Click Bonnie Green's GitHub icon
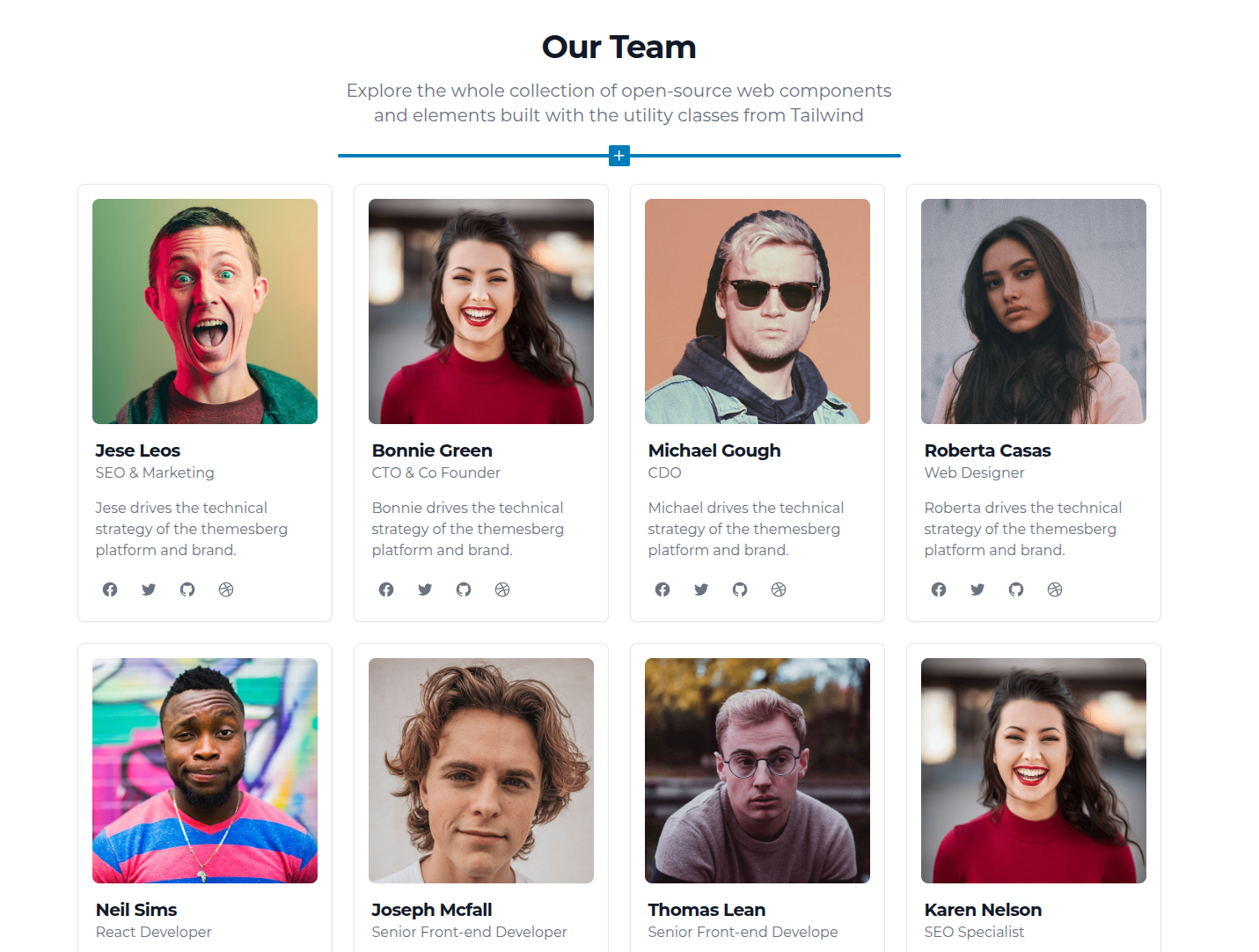This screenshot has height=952, width=1259. [x=464, y=590]
